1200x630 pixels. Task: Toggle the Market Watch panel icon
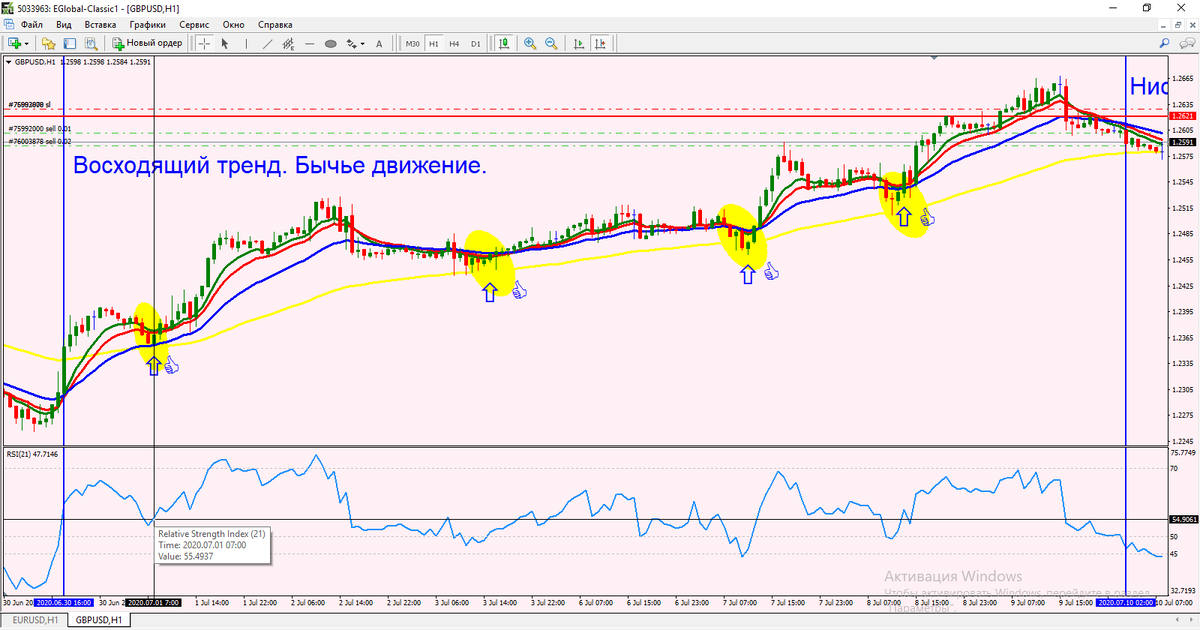(70, 43)
